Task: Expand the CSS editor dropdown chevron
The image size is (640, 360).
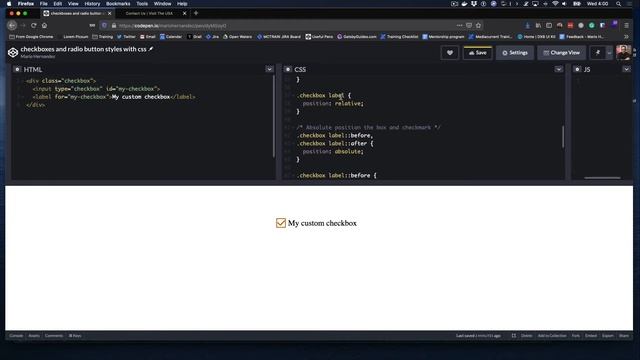Action: (x=558, y=69)
